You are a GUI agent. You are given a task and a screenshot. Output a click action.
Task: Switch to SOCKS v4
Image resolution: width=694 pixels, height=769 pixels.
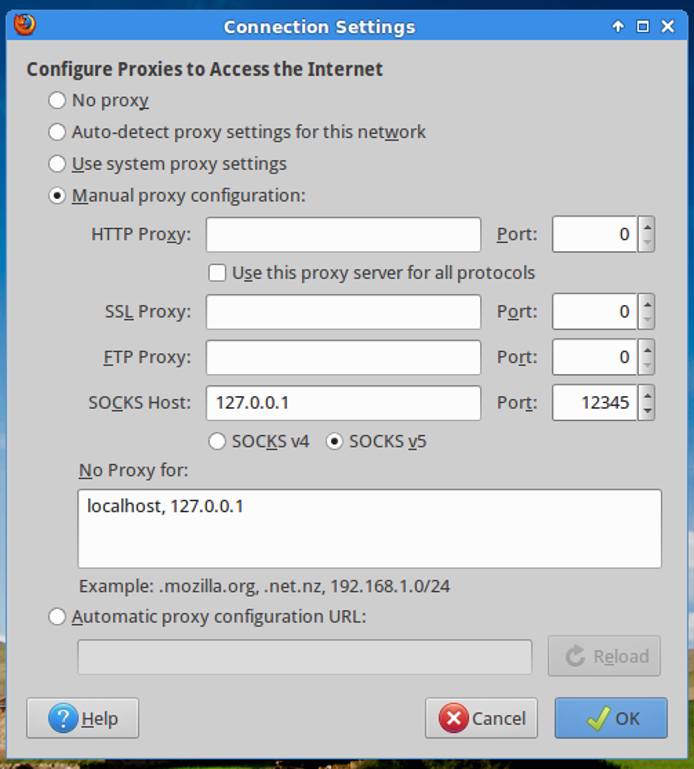pyautogui.click(x=217, y=441)
